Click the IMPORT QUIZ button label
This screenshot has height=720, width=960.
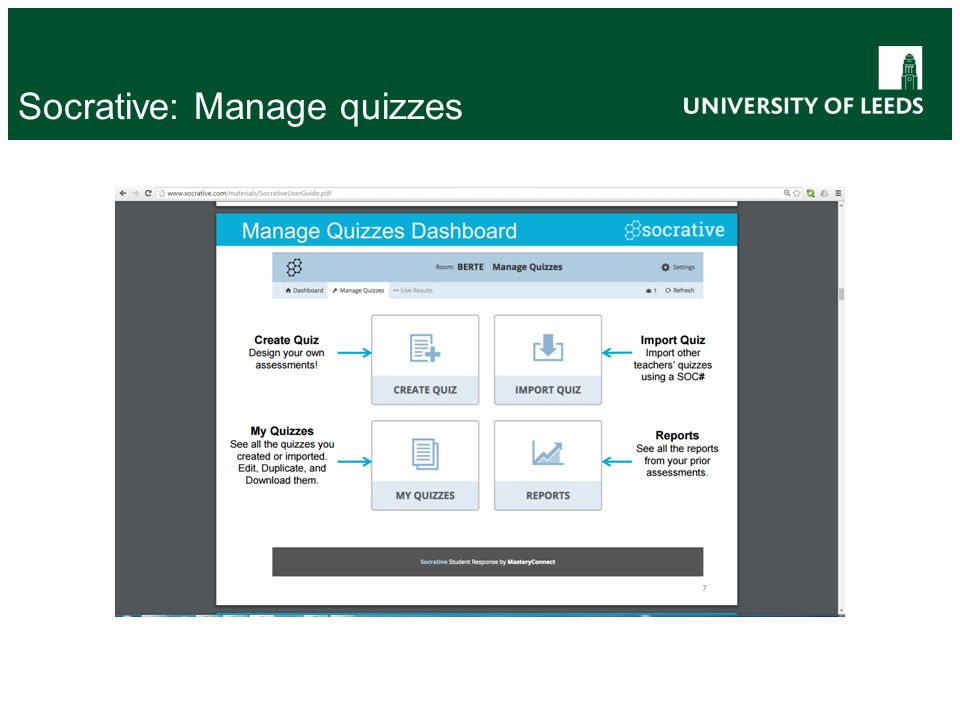tap(548, 390)
